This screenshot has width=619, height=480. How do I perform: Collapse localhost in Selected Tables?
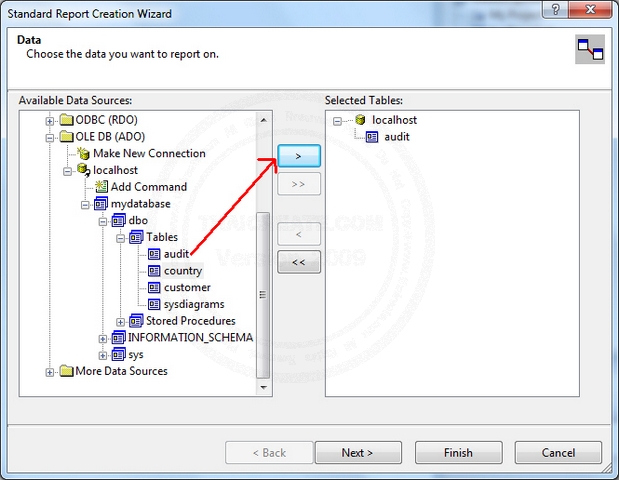pyautogui.click(x=338, y=121)
